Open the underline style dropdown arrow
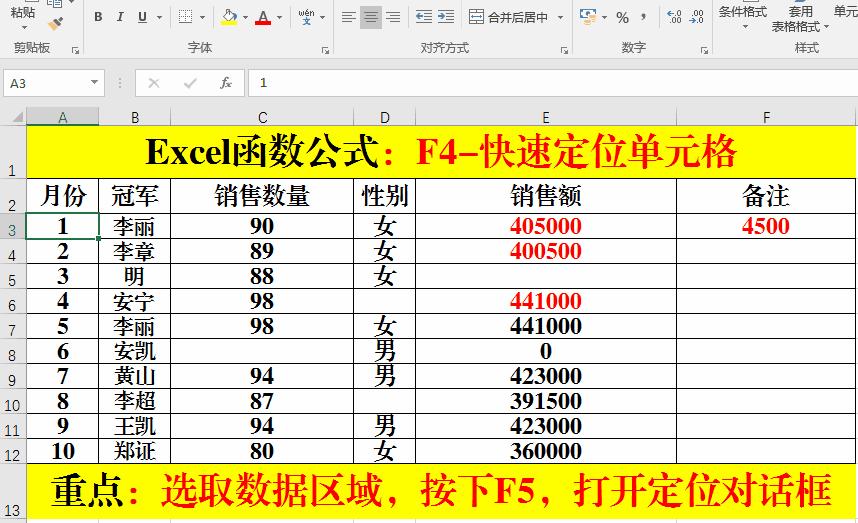Image resolution: width=858 pixels, height=523 pixels. [x=159, y=18]
